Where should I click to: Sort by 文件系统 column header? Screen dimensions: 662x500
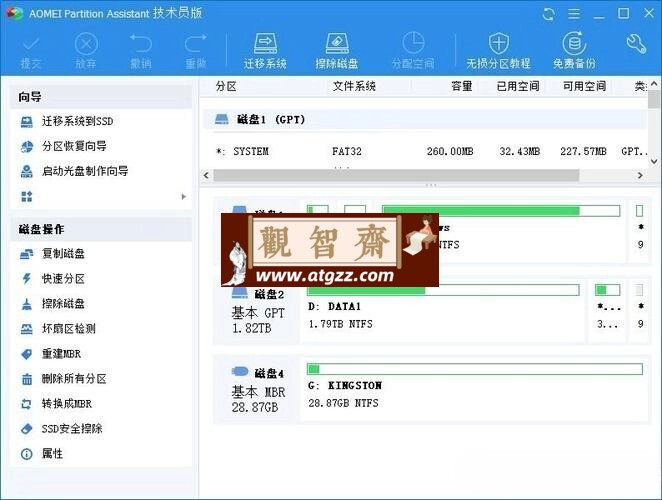click(354, 86)
